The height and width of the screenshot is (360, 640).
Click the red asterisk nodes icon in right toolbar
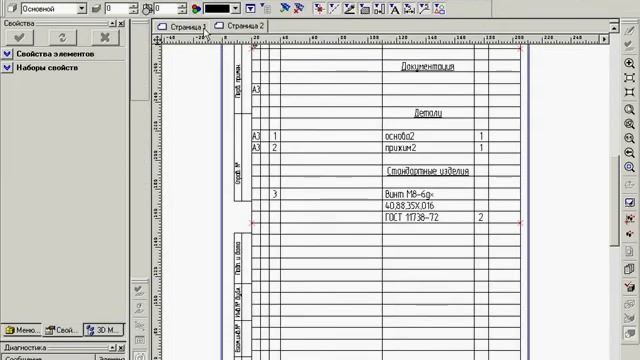[x=629, y=218]
